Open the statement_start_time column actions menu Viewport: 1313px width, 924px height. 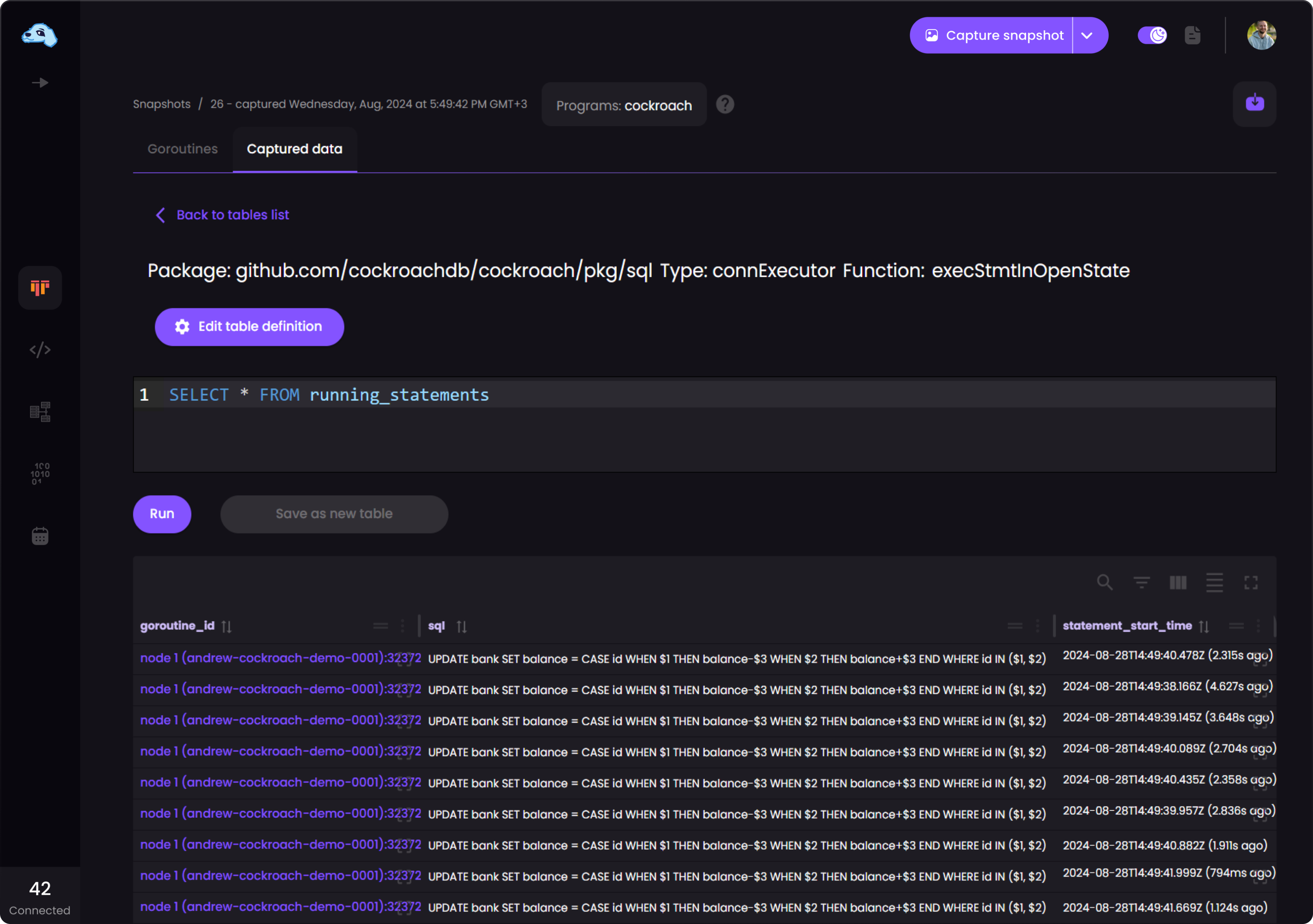pyautogui.click(x=1258, y=626)
